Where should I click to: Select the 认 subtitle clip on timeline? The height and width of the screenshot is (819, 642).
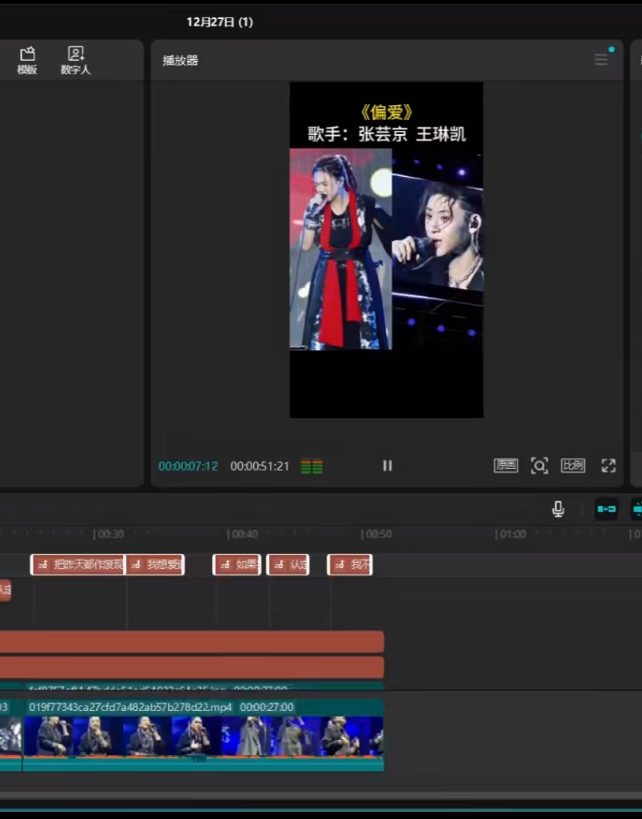[x=288, y=565]
